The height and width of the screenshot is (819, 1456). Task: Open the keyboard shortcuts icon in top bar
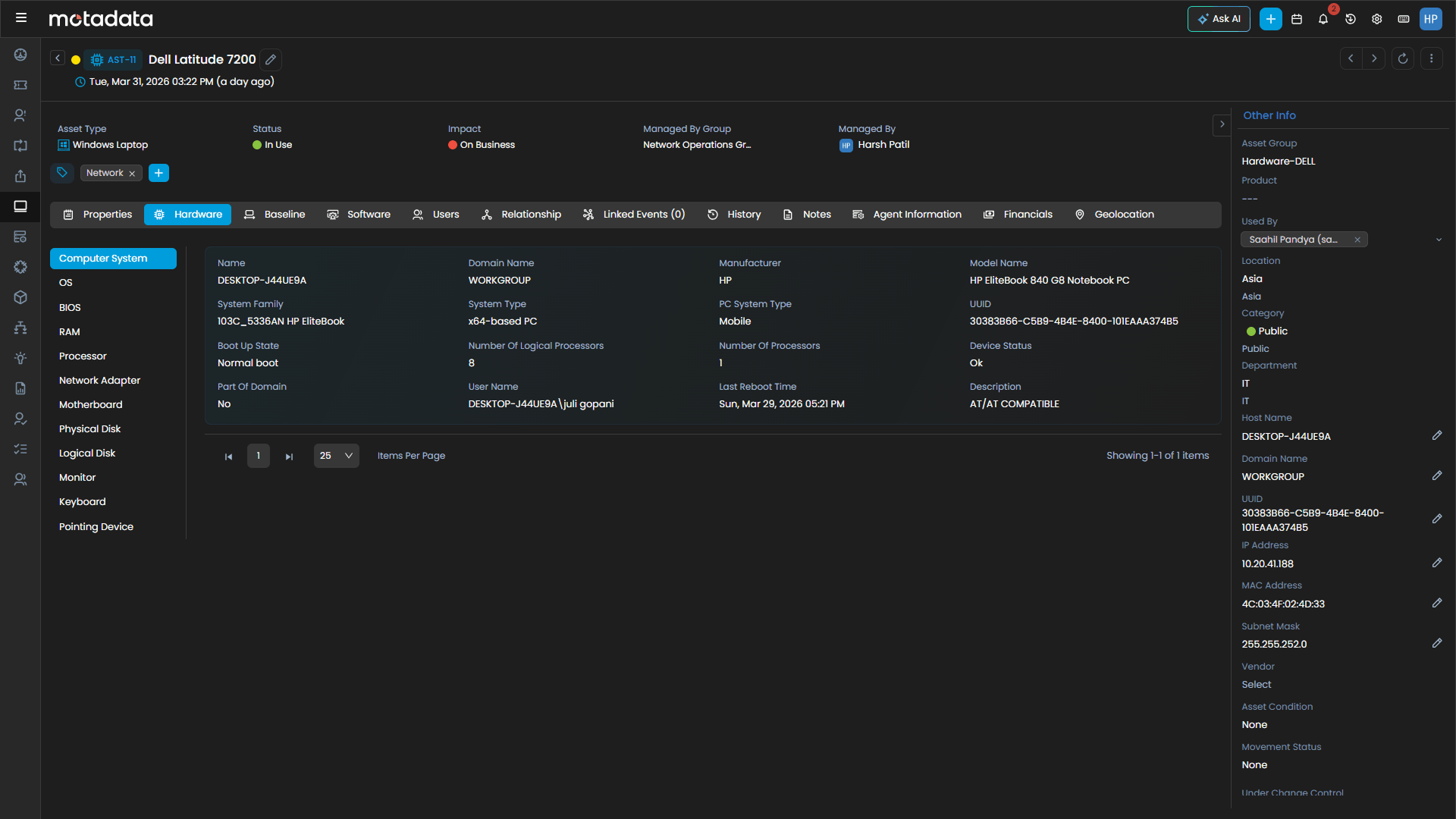1404,19
